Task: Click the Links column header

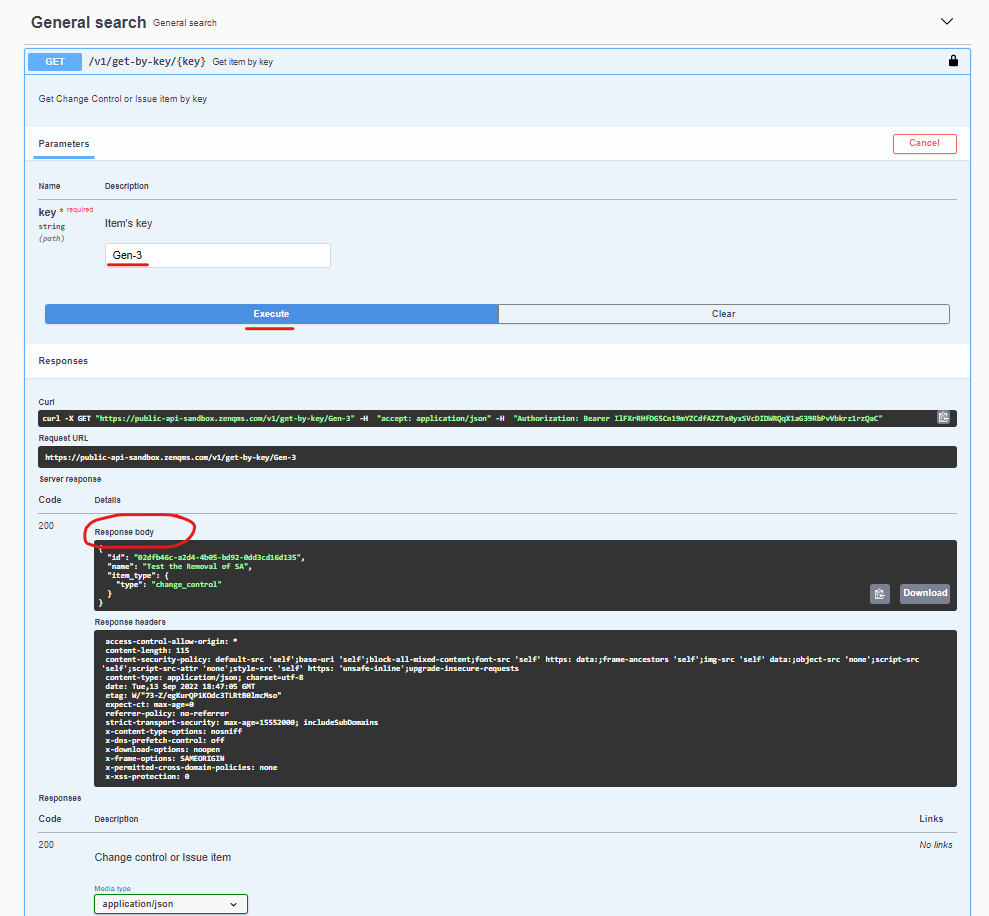Action: coord(931,819)
